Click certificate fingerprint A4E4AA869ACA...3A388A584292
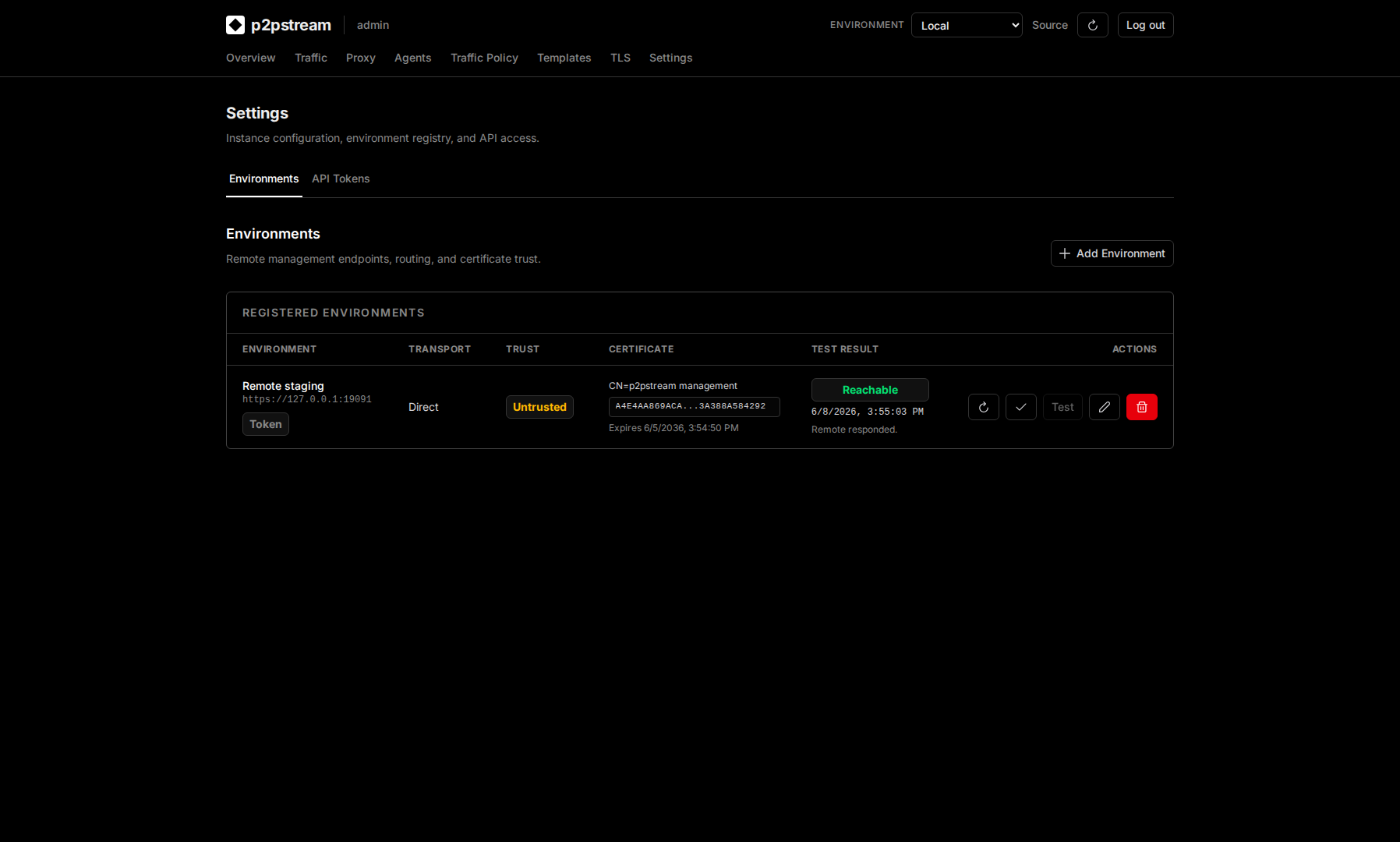Viewport: 1400px width, 842px height. click(694, 406)
